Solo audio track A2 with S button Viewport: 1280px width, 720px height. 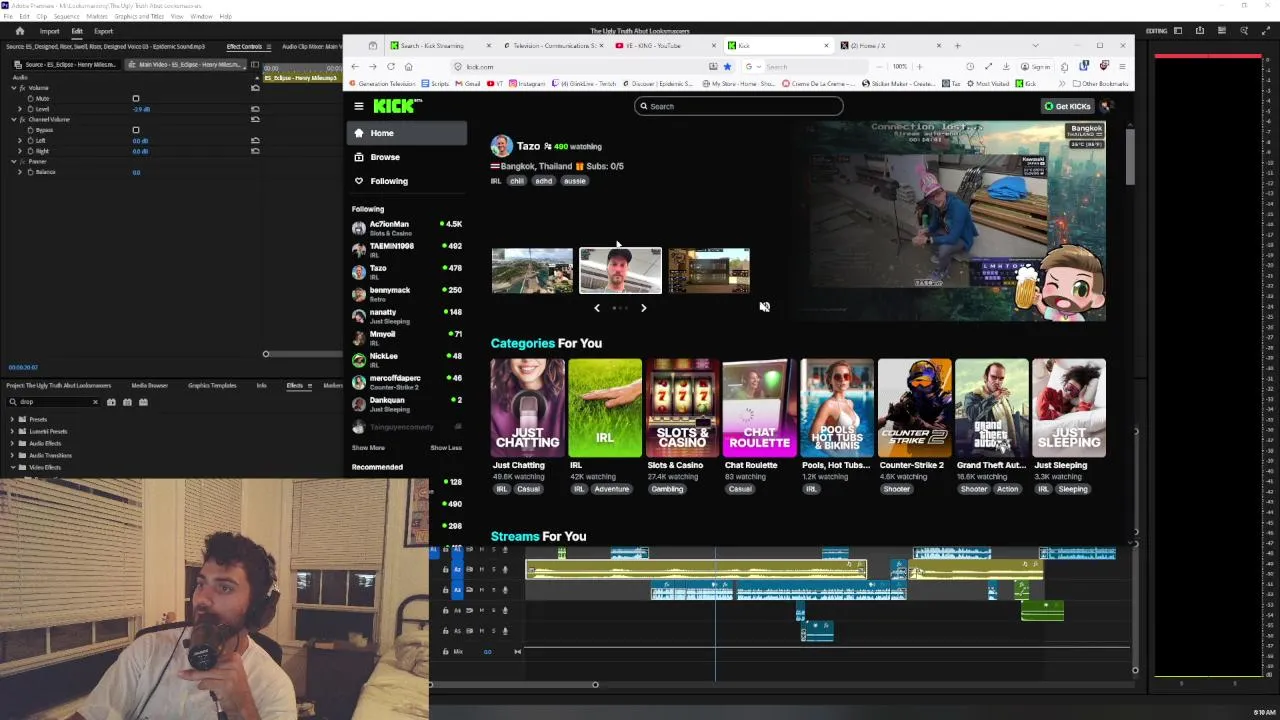492,569
